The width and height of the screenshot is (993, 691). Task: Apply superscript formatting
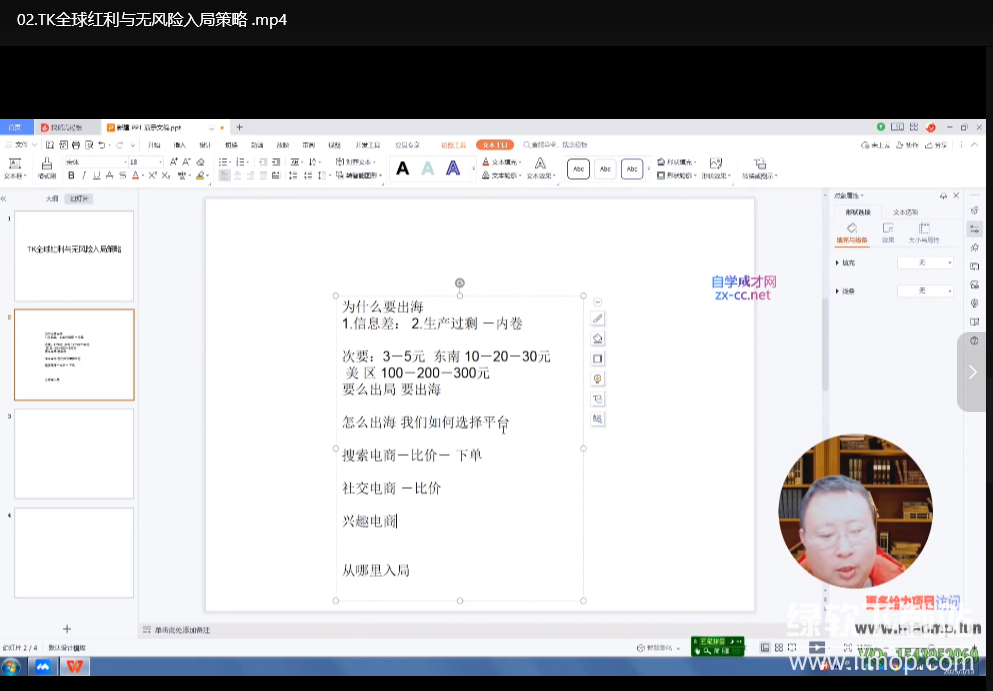coord(153,175)
